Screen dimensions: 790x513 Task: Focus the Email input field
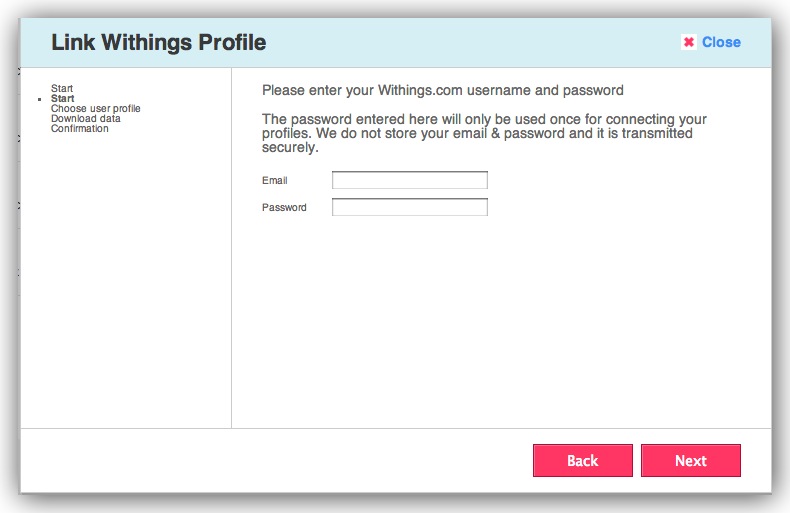(x=409, y=180)
